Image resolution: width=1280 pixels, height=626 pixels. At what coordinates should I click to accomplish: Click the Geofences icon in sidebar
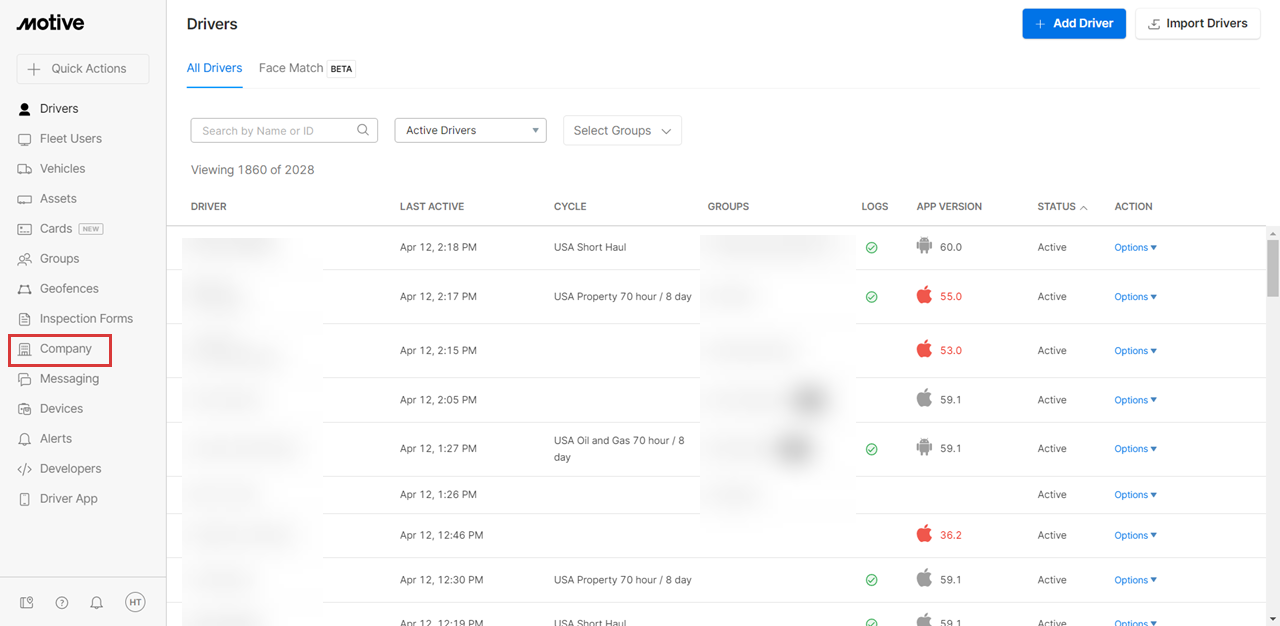(25, 289)
